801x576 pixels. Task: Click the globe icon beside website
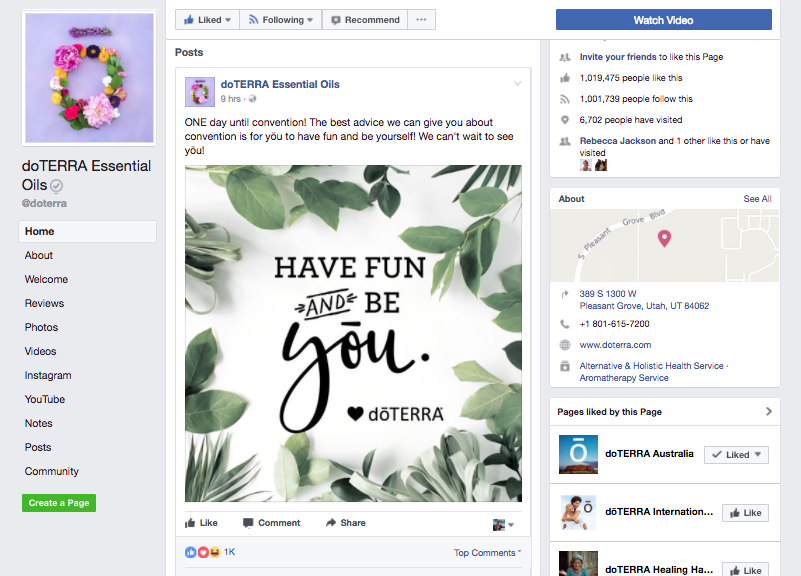coord(564,345)
